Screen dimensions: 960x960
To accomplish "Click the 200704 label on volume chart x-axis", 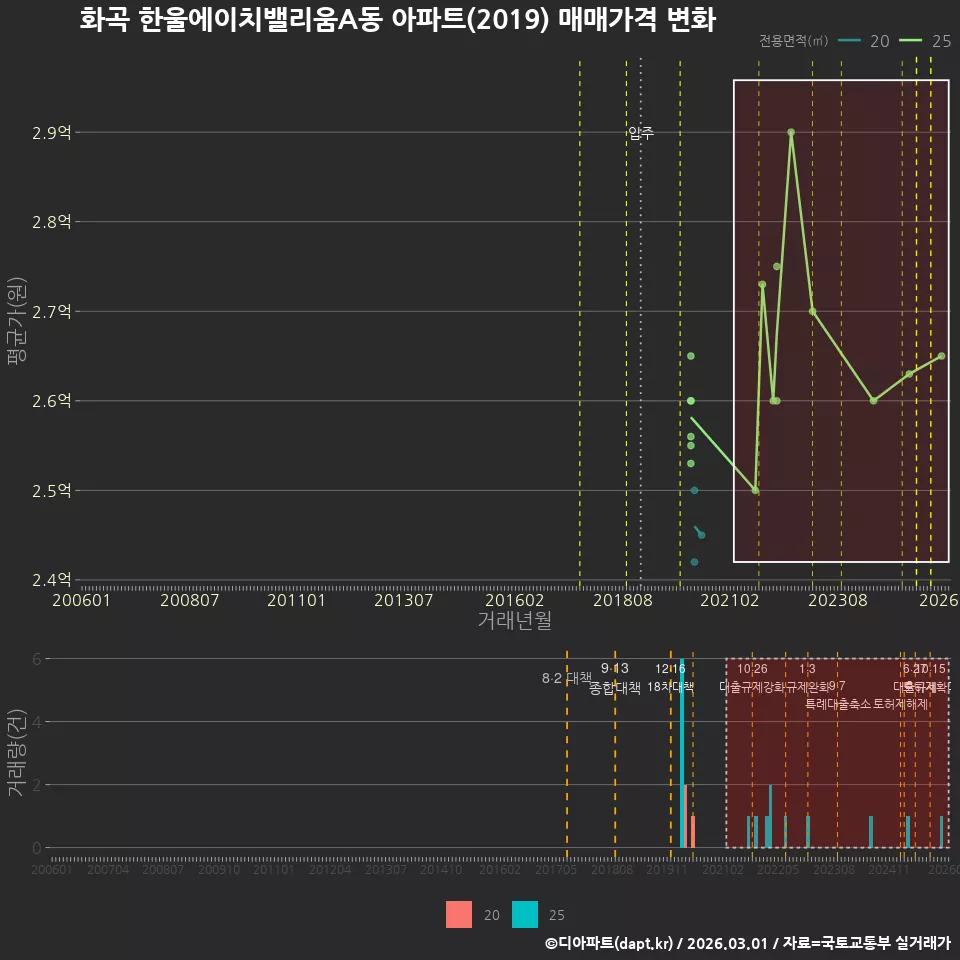I will click(108, 870).
